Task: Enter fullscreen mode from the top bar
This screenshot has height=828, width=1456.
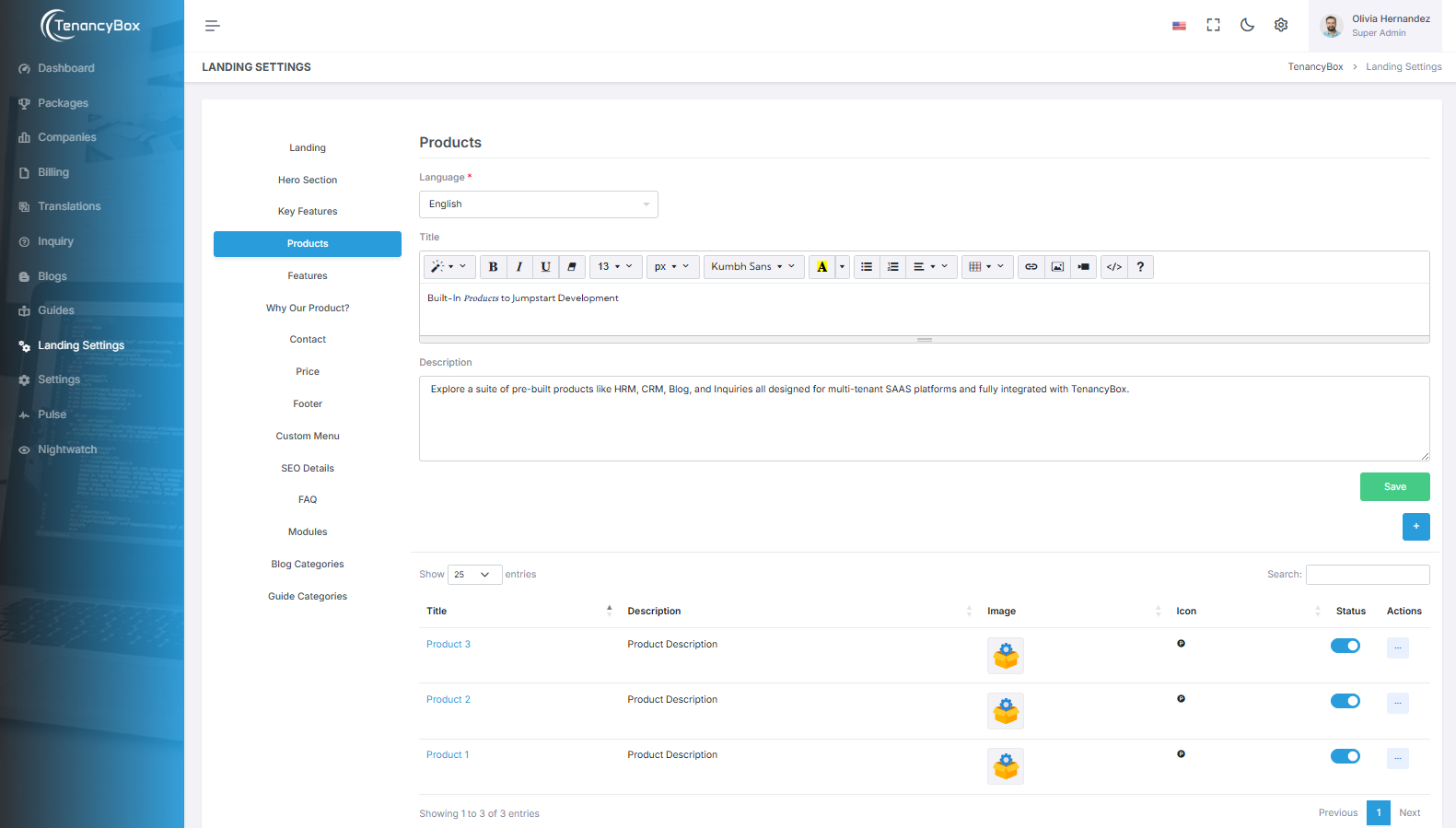Action: point(1213,26)
